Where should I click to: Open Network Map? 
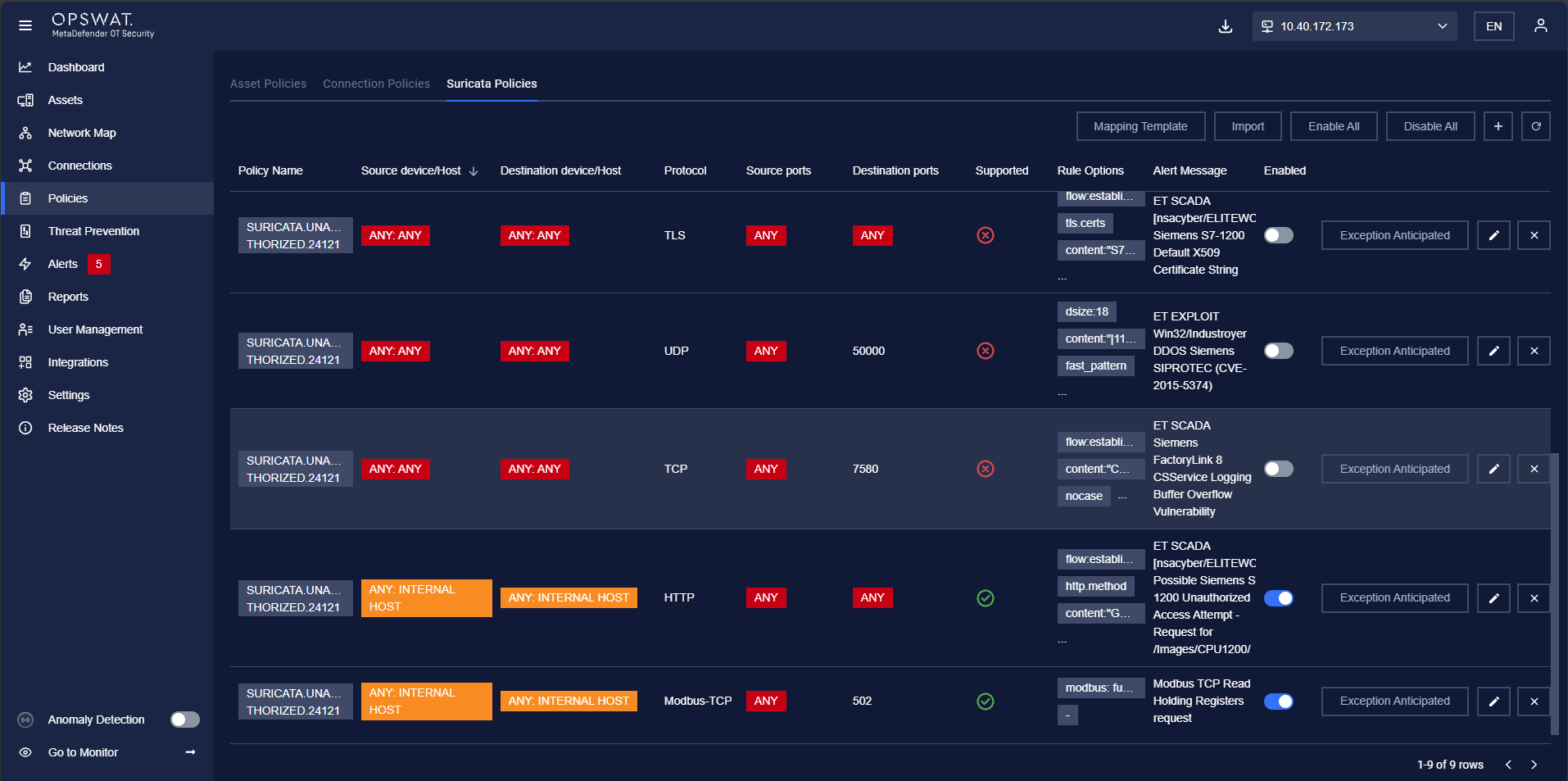(x=82, y=133)
